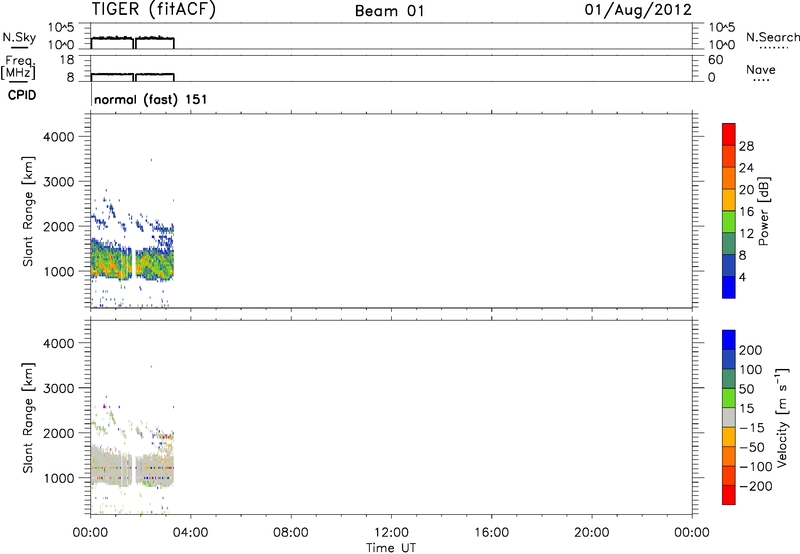Click the '18' frequency axis tick label
This screenshot has width=800, height=554.
pyautogui.click(x=67, y=60)
